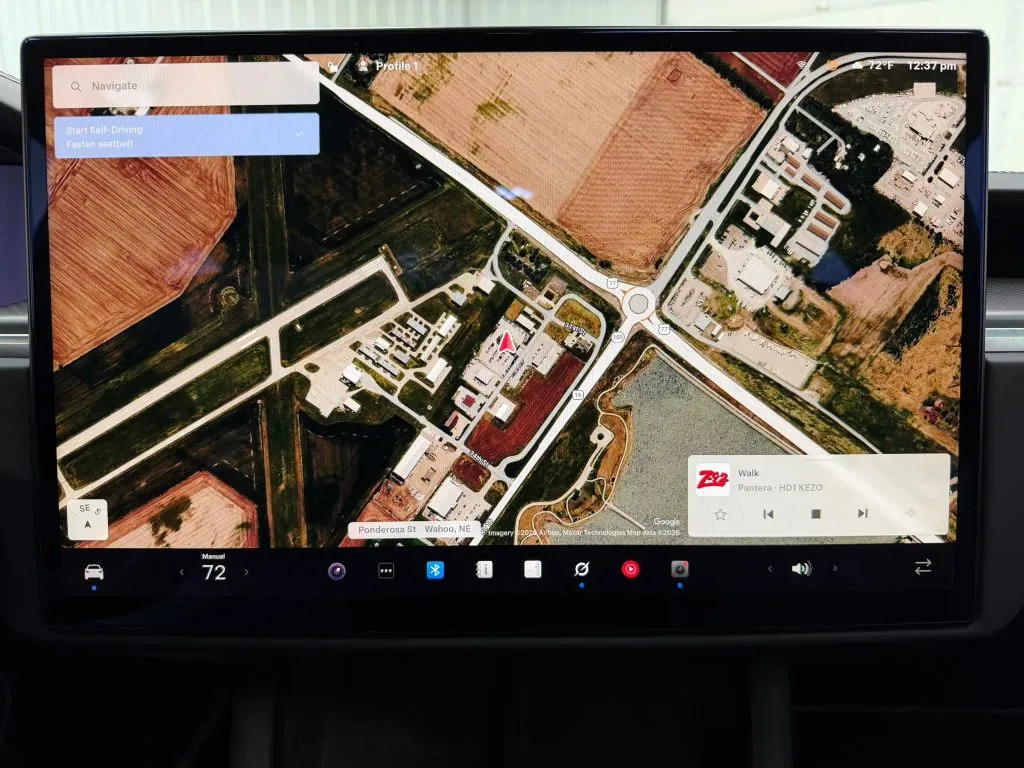Open the purple camera app

337,571
